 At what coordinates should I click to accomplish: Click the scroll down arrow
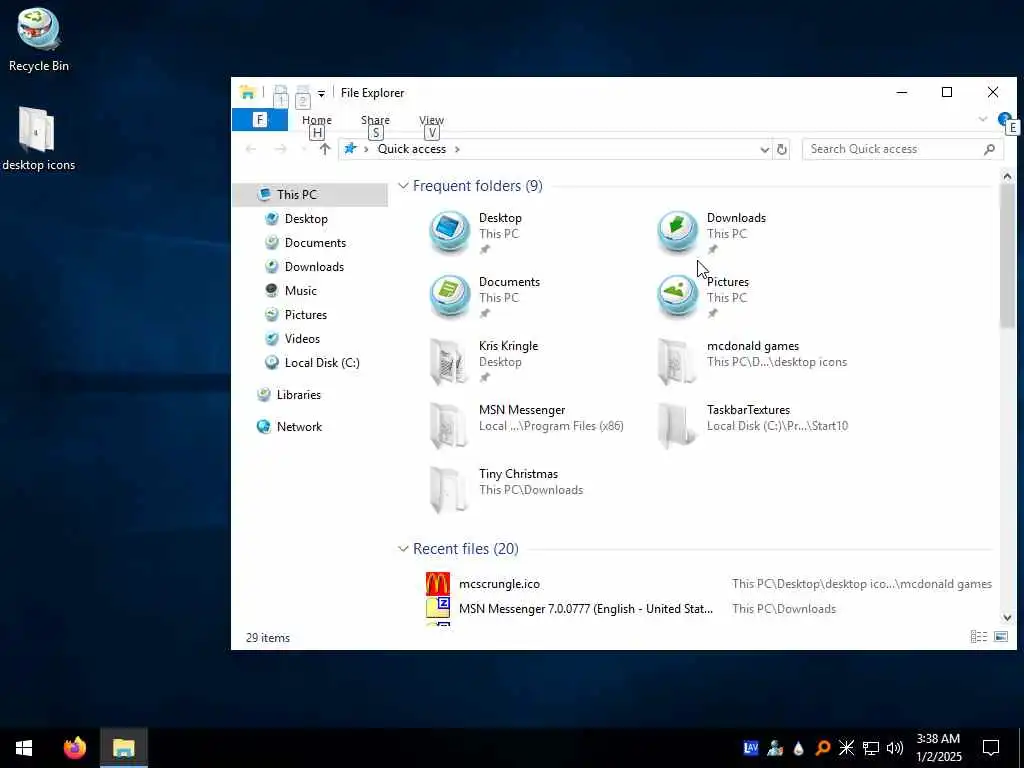1006,617
